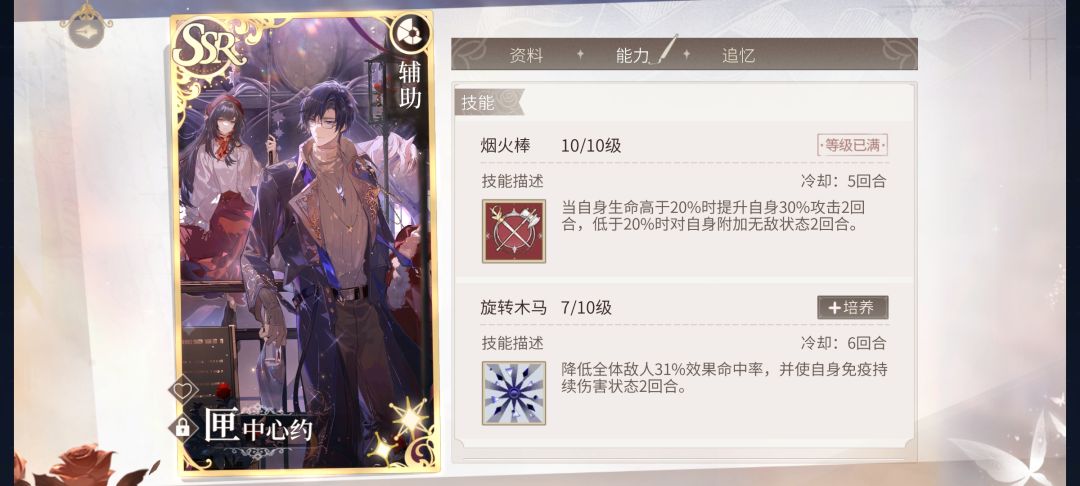The height and width of the screenshot is (486, 1080).
Task: Toggle the lock icon on card
Action: [x=183, y=427]
